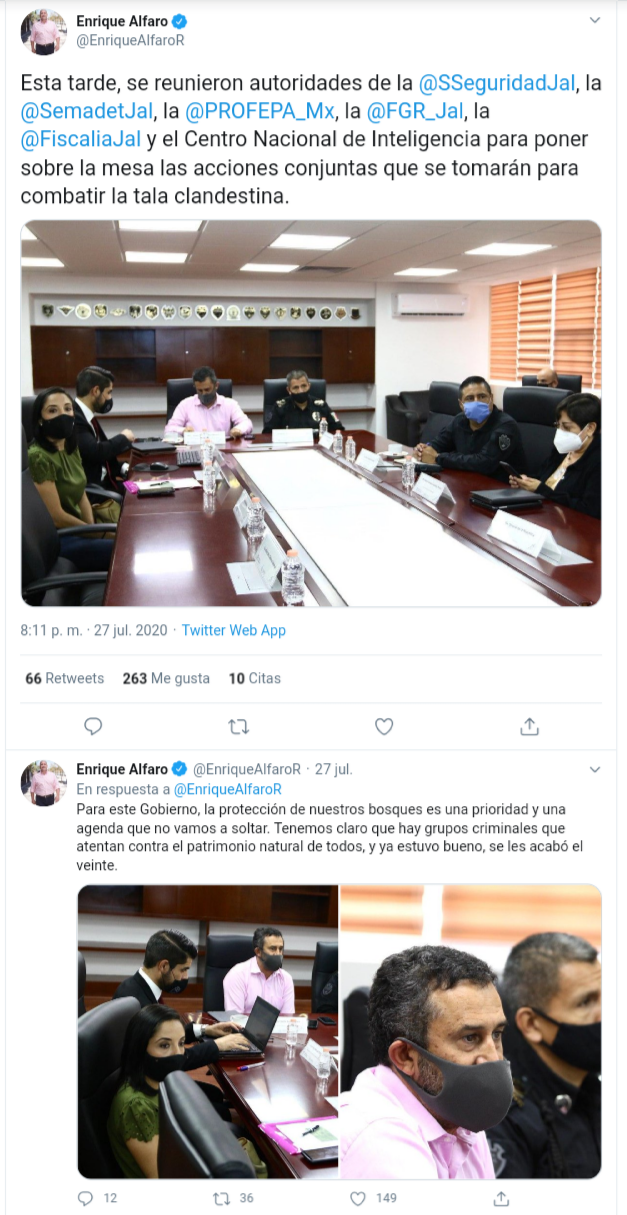
Task: Like the reply tweet with 149 likes
Action: (373, 1198)
